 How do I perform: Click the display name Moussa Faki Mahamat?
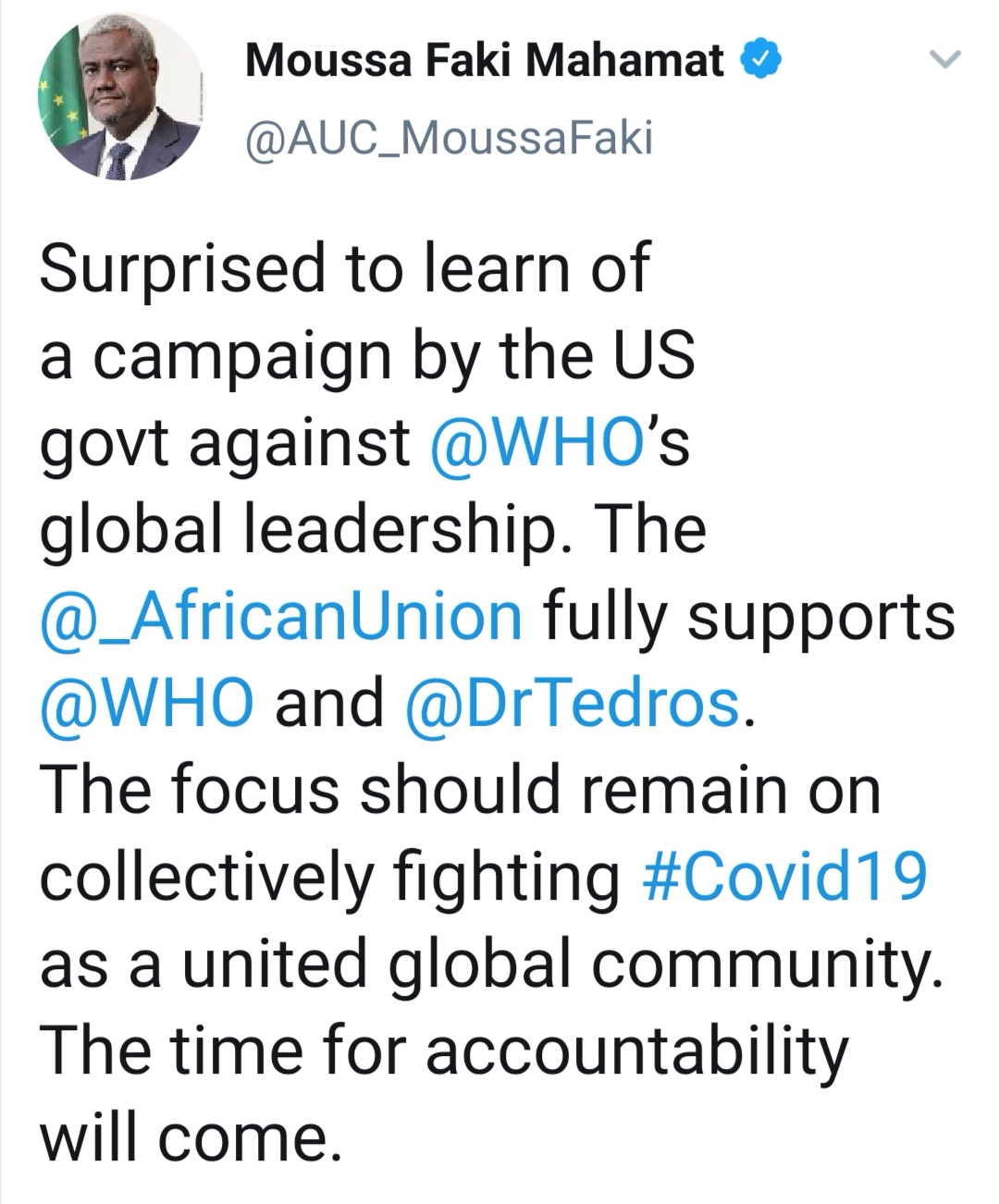coord(485,61)
